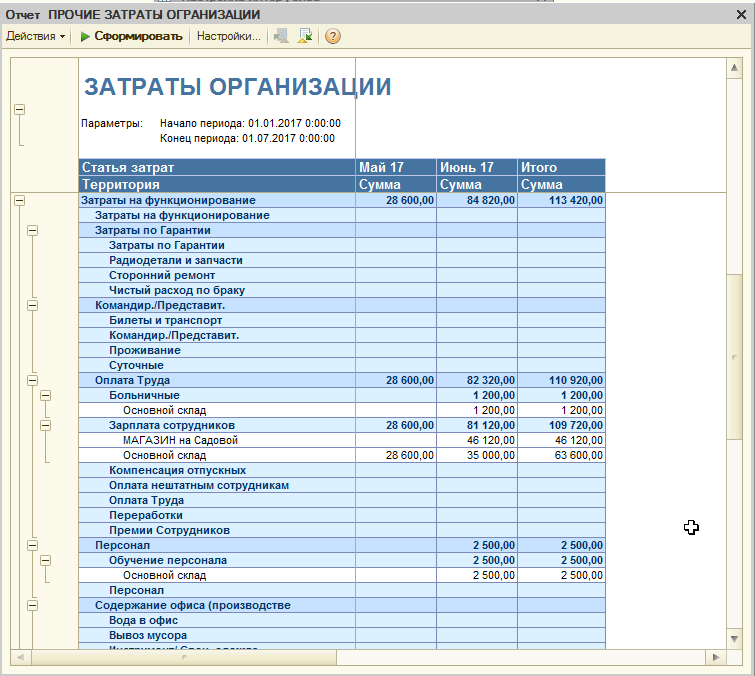
Task: Open help via the question mark icon
Action: [333, 37]
